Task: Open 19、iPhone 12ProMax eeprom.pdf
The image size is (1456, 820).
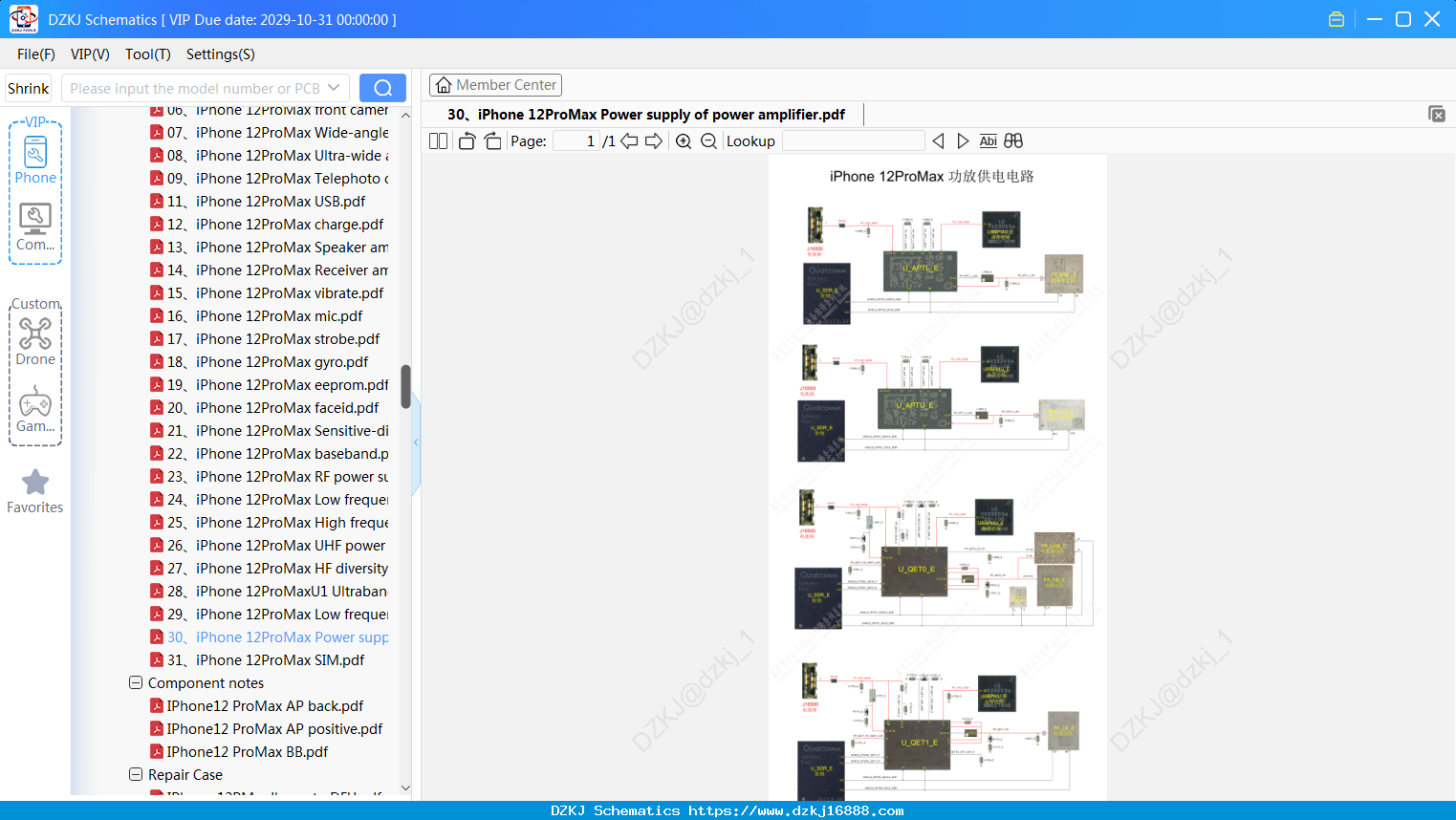Action: click(278, 385)
